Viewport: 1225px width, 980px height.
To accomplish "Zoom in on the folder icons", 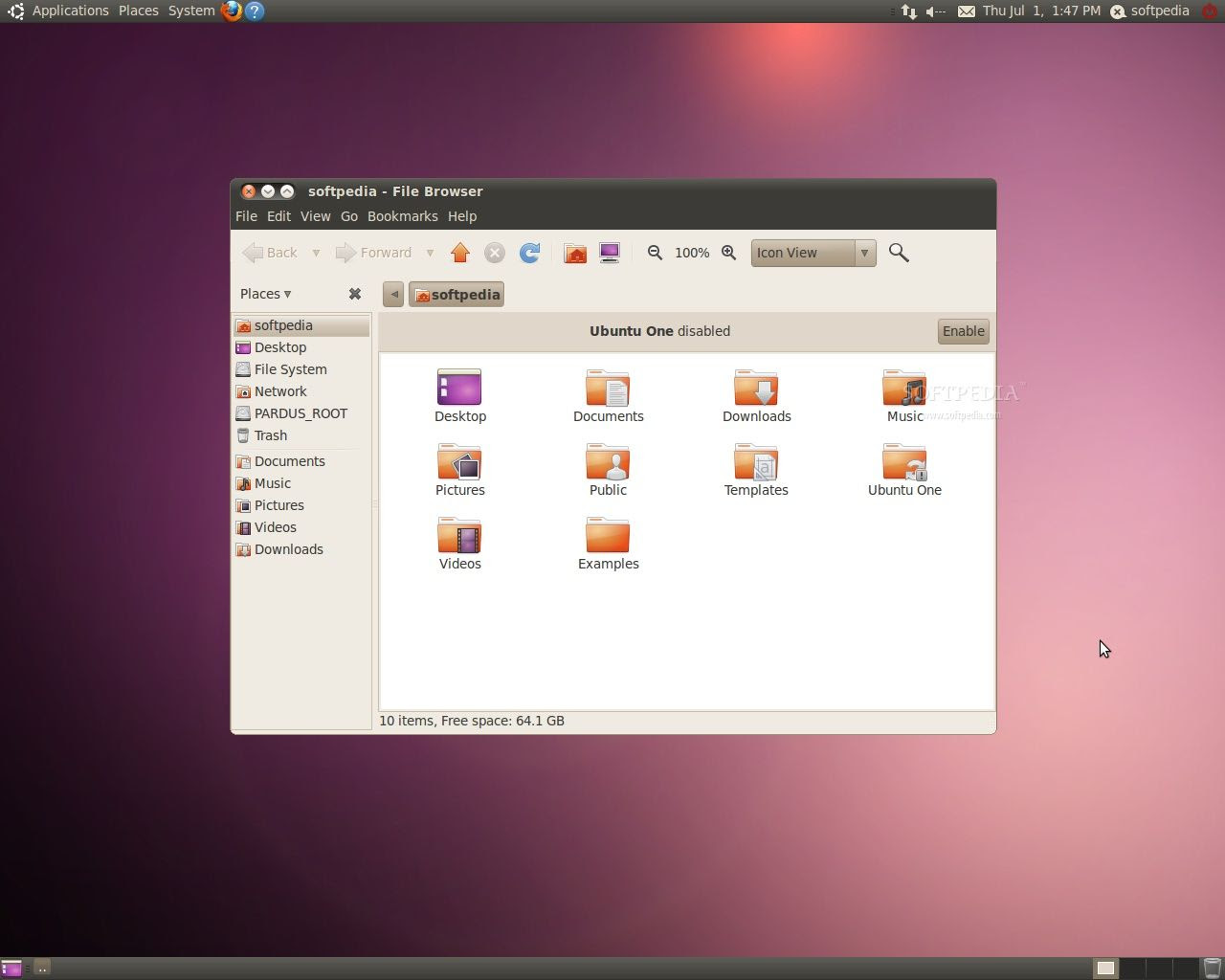I will click(x=728, y=253).
